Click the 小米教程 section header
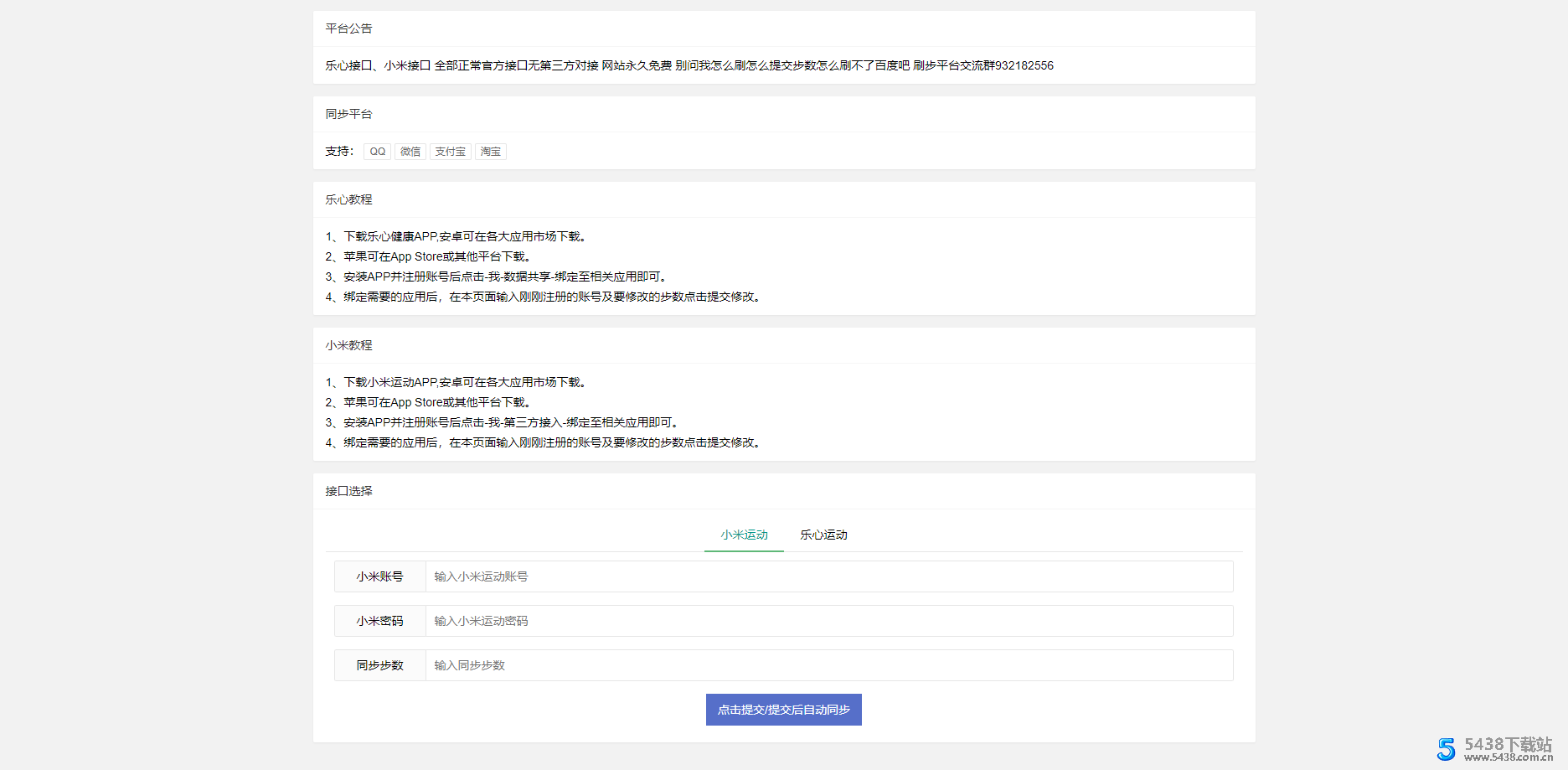The width and height of the screenshot is (1568, 770). [348, 344]
